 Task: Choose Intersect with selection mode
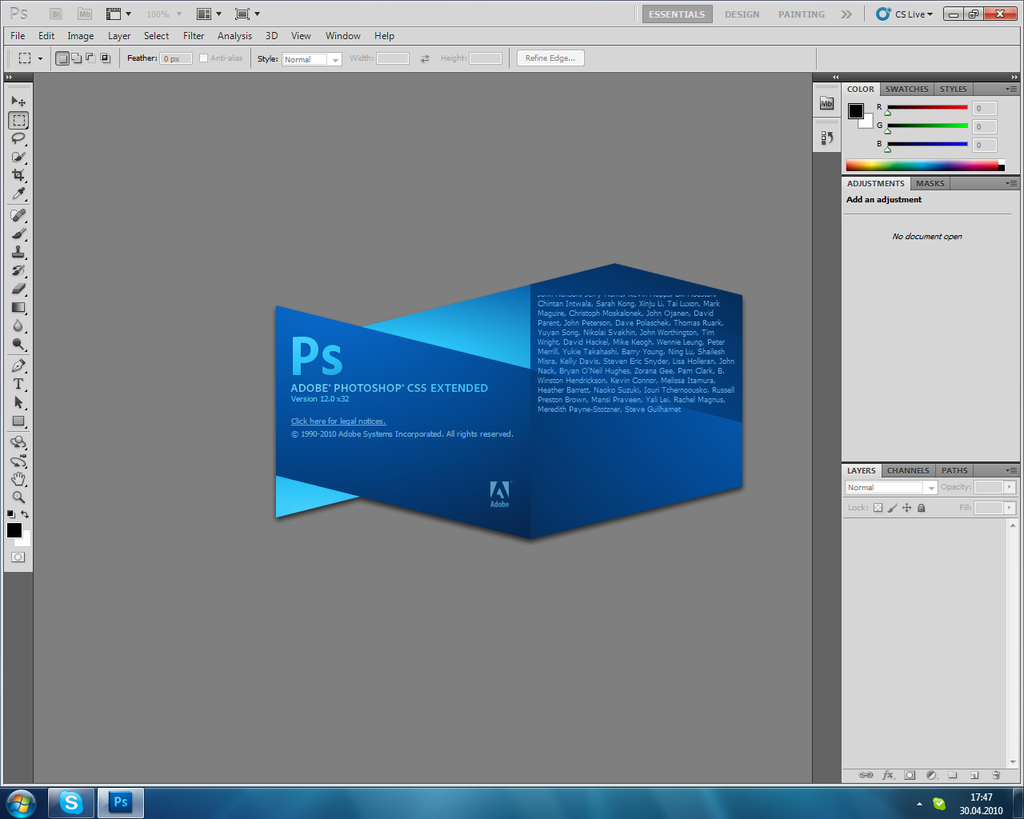(104, 58)
